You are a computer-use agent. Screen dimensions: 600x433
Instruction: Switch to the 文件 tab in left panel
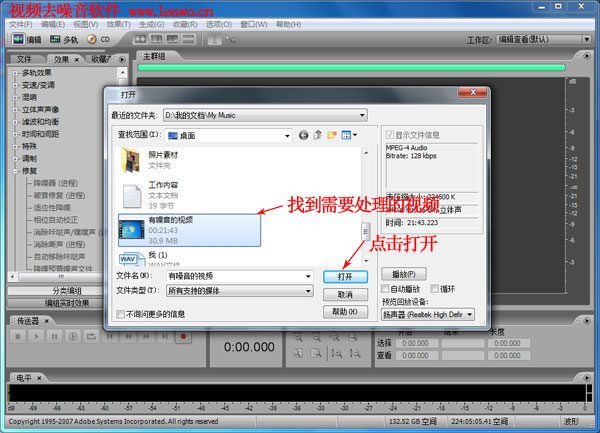(24, 59)
